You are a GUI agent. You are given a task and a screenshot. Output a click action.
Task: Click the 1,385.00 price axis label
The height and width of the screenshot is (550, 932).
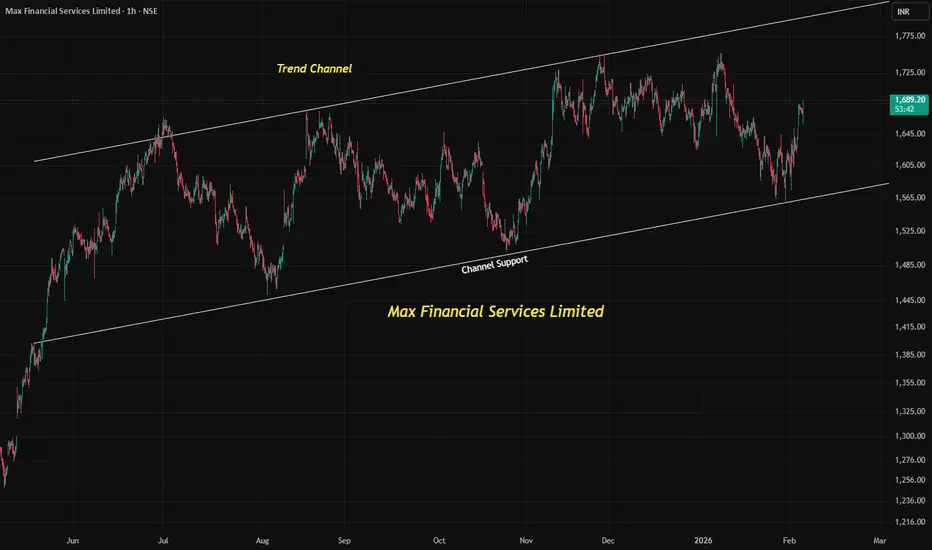coord(910,355)
